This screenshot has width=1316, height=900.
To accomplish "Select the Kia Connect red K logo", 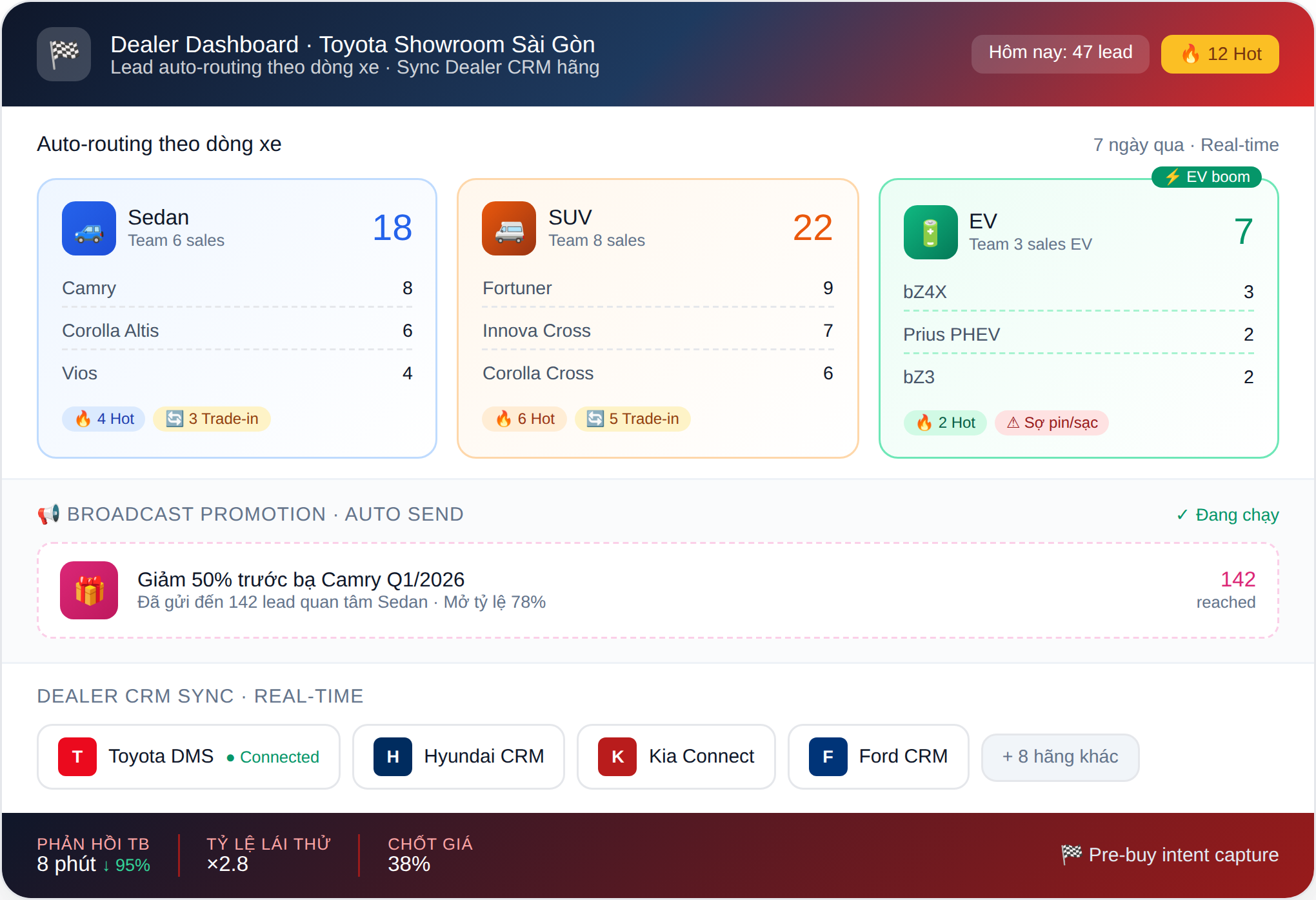I will click(x=617, y=757).
